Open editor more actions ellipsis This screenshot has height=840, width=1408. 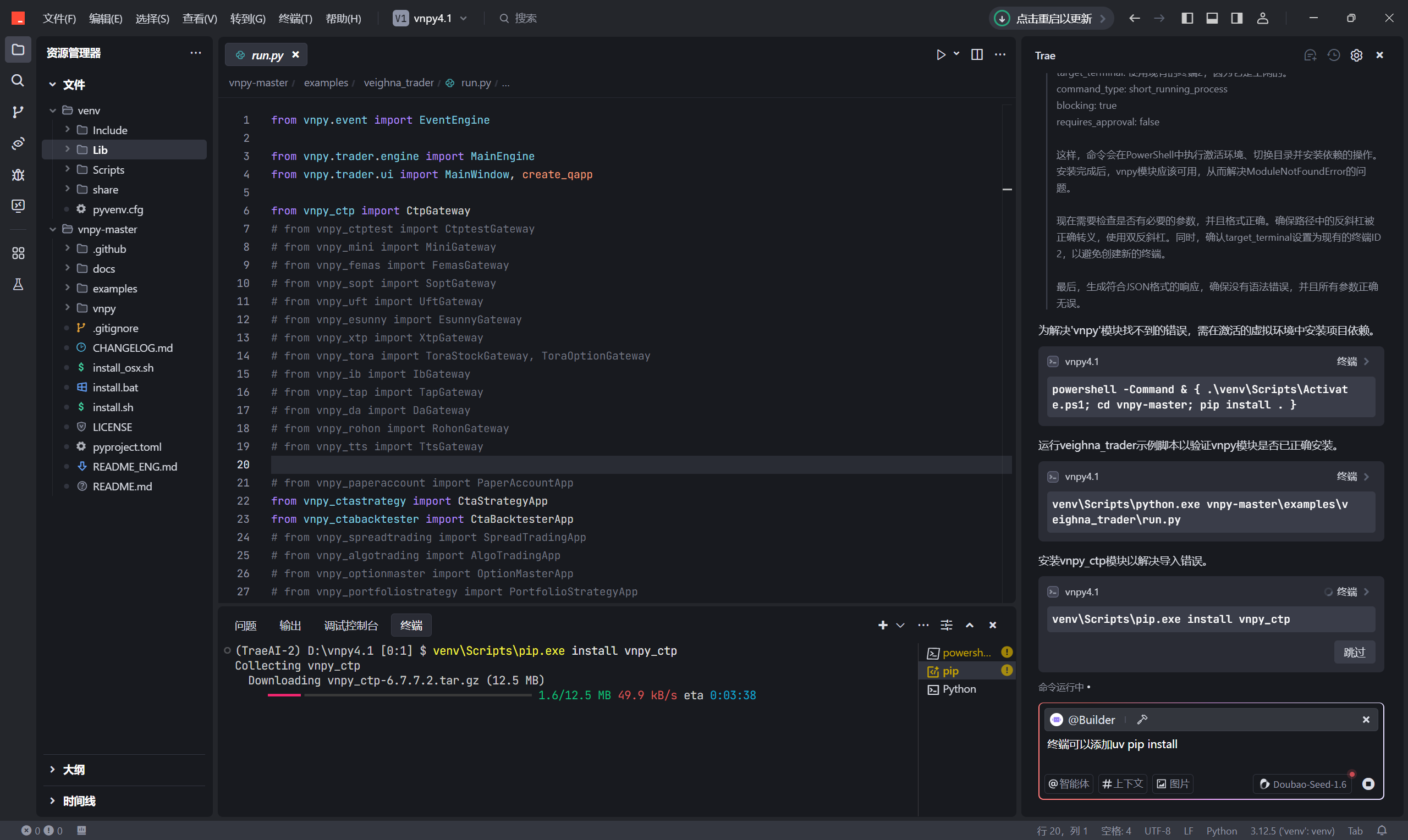coord(1000,54)
